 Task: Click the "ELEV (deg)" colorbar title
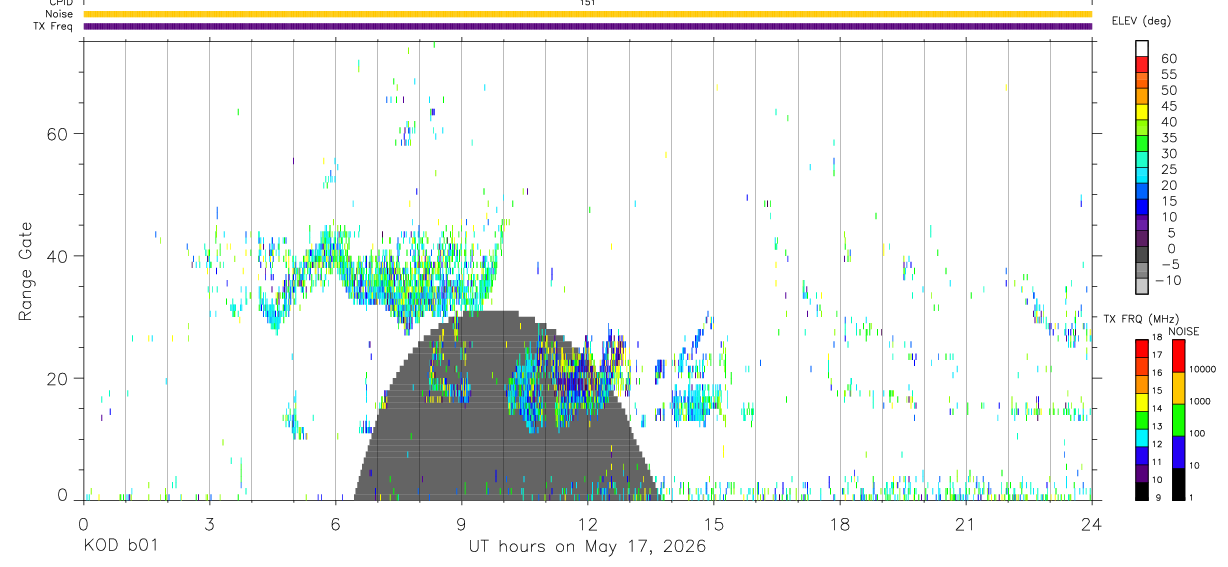pos(1141,21)
